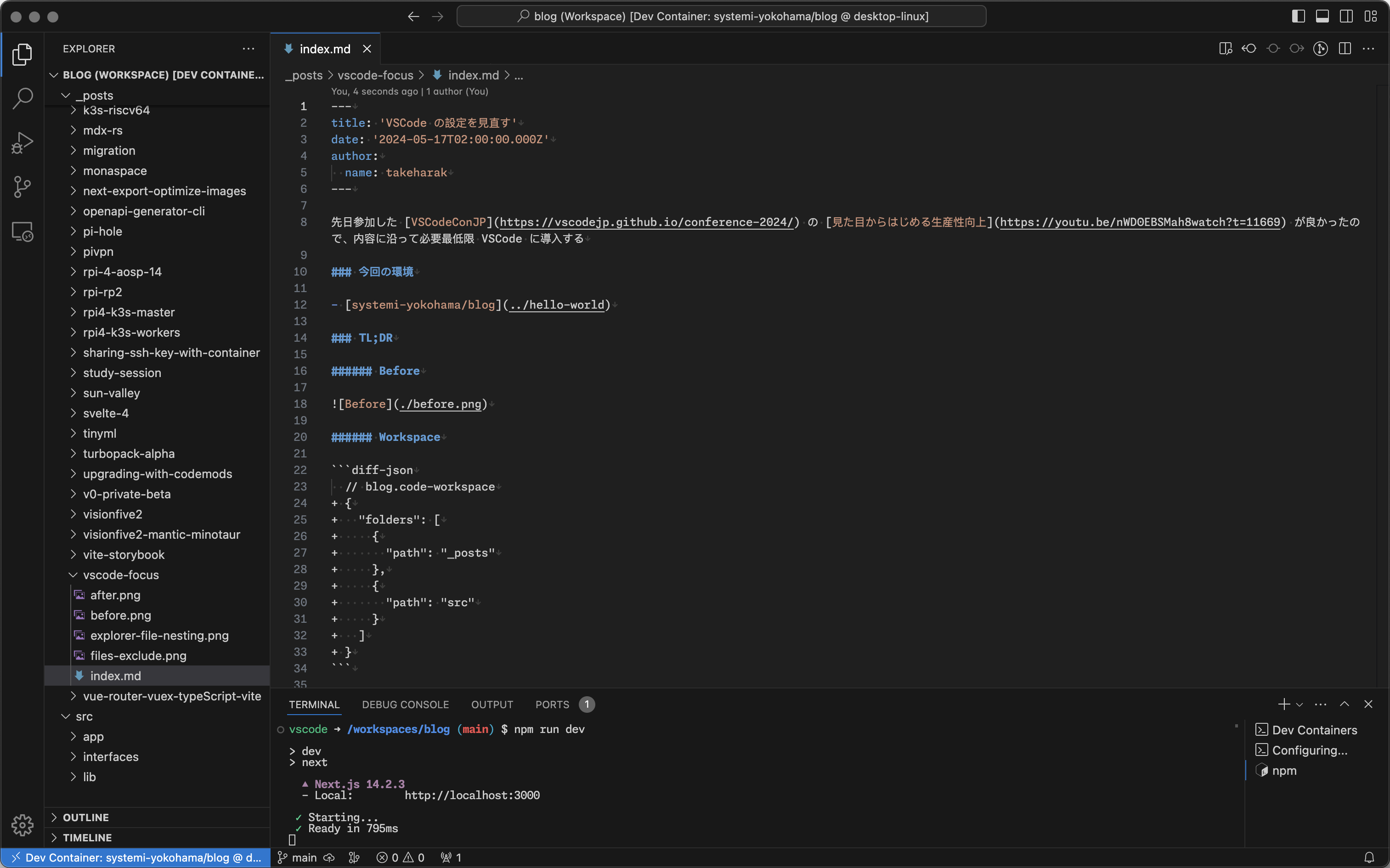Toggle primary side bar visibility
The height and width of the screenshot is (868, 1390).
1298,17
